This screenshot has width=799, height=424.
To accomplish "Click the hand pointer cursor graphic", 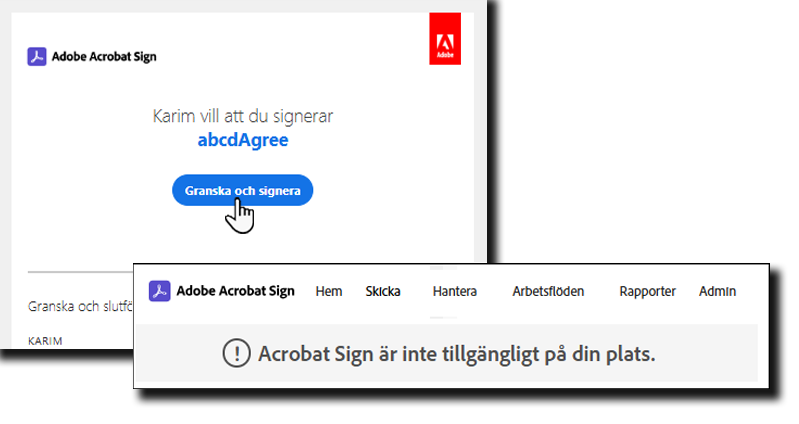I will (x=240, y=214).
